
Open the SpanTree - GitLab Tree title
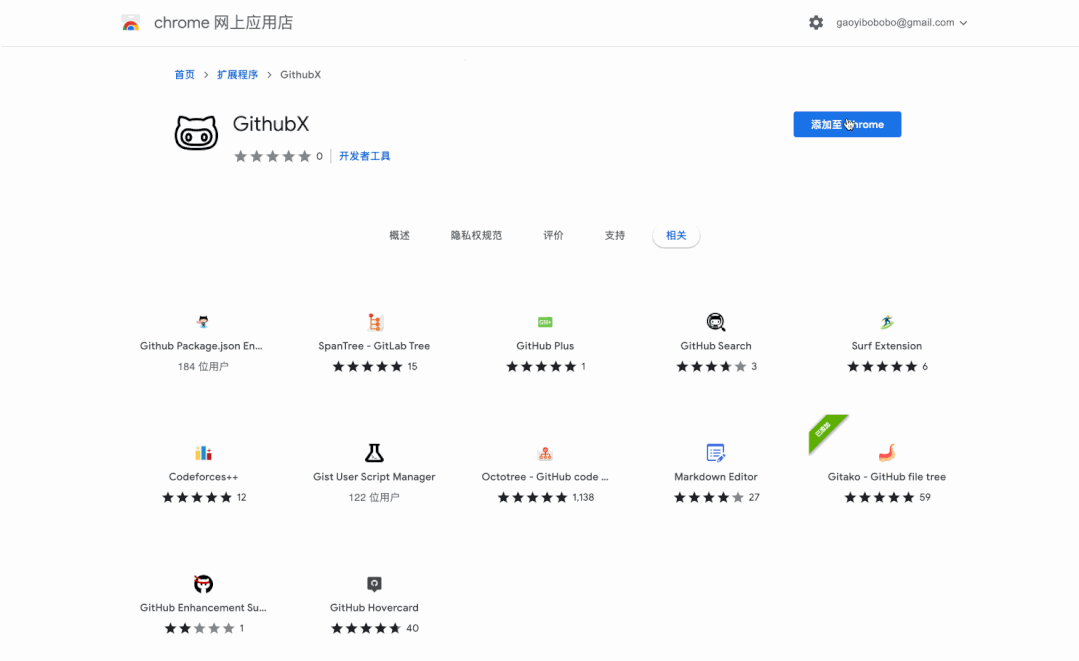click(374, 346)
